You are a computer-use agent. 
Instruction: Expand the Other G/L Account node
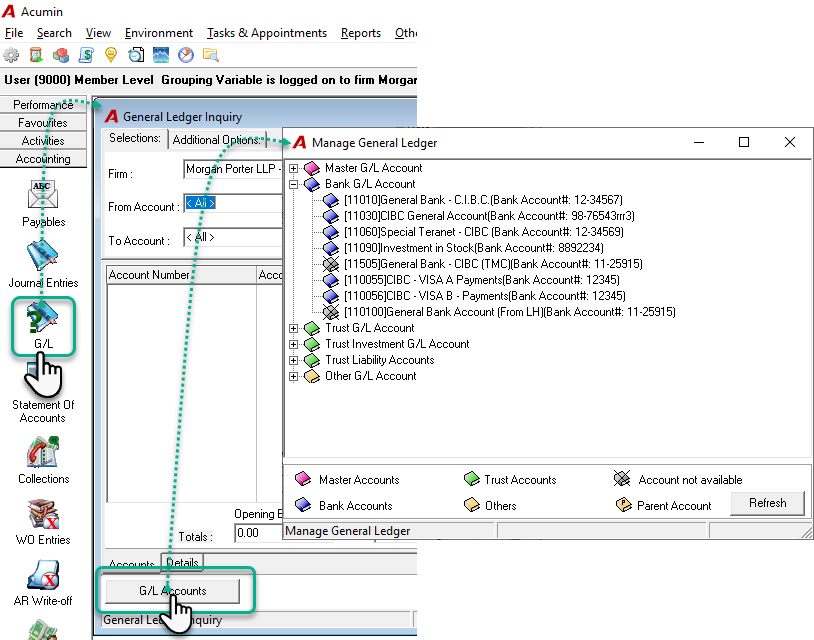293,376
